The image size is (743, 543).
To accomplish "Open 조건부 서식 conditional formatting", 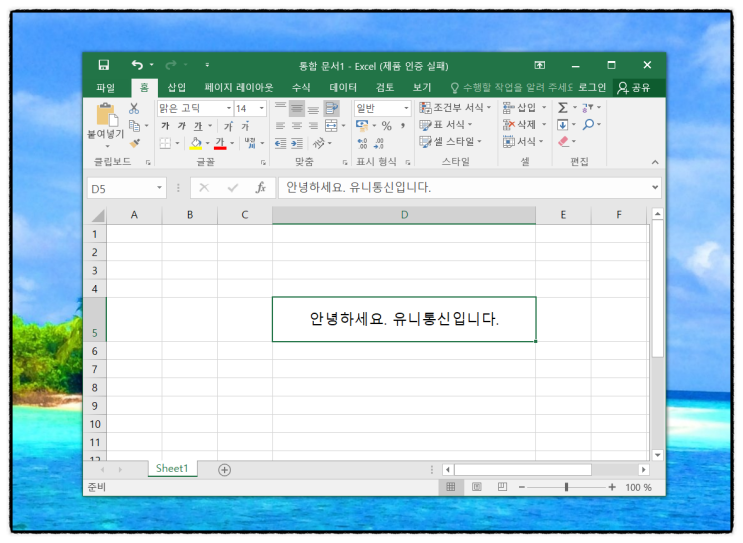I will (x=455, y=108).
